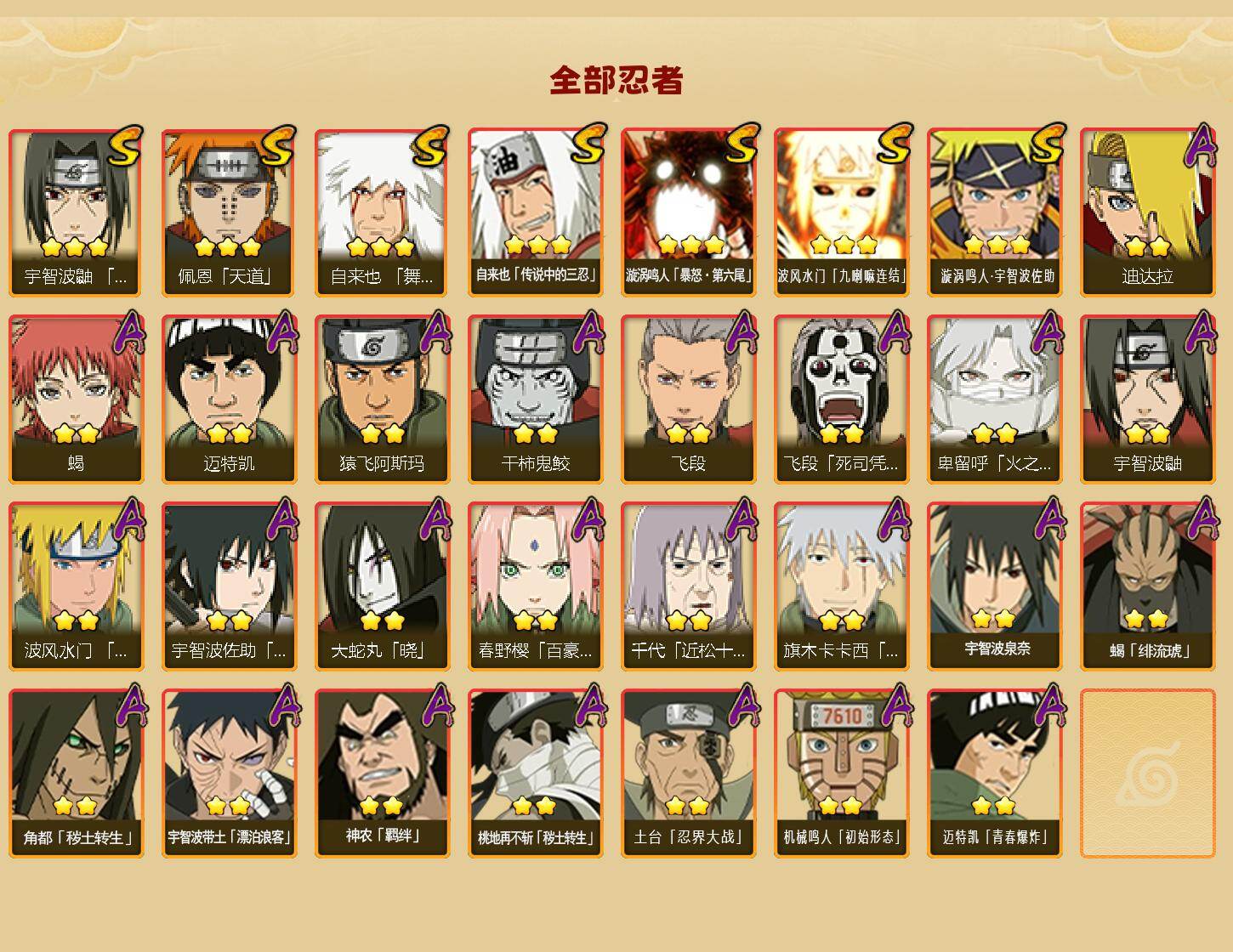This screenshot has width=1233, height=952.
Task: Open the 蝎「绯流琥」ninja card
Action: (1148, 586)
